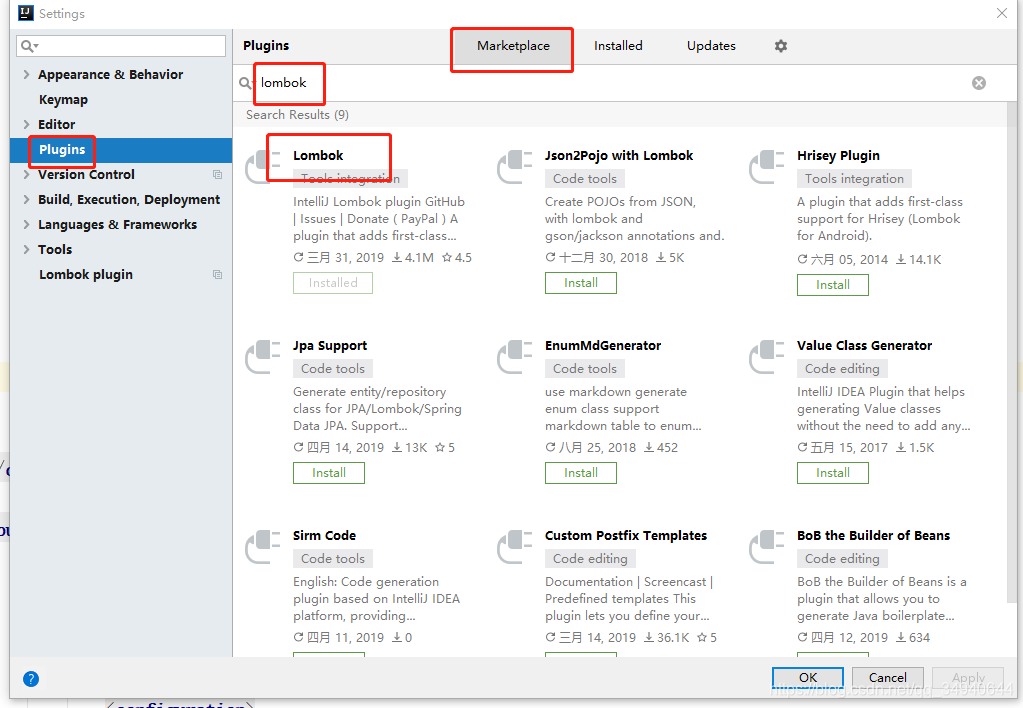The width and height of the screenshot is (1023, 708).
Task: Click the EnumMdGenerator plugin icon
Action: [514, 356]
